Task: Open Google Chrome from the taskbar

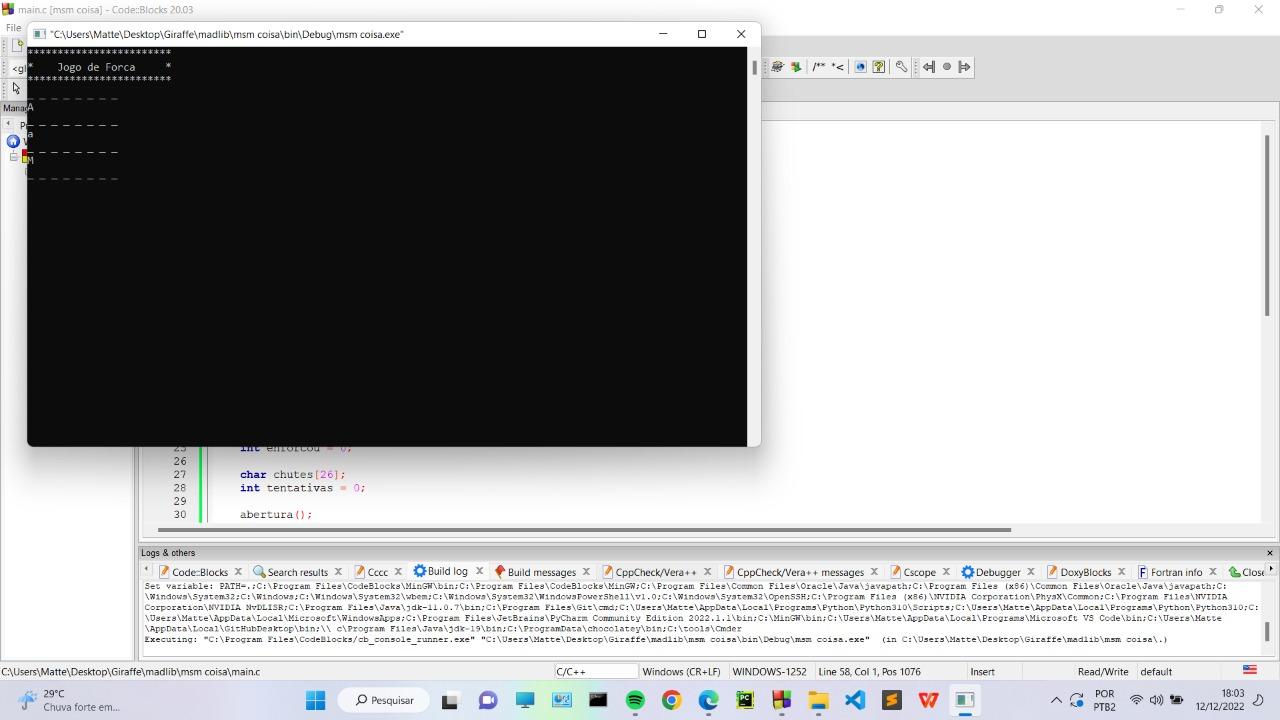Action: tap(672, 700)
